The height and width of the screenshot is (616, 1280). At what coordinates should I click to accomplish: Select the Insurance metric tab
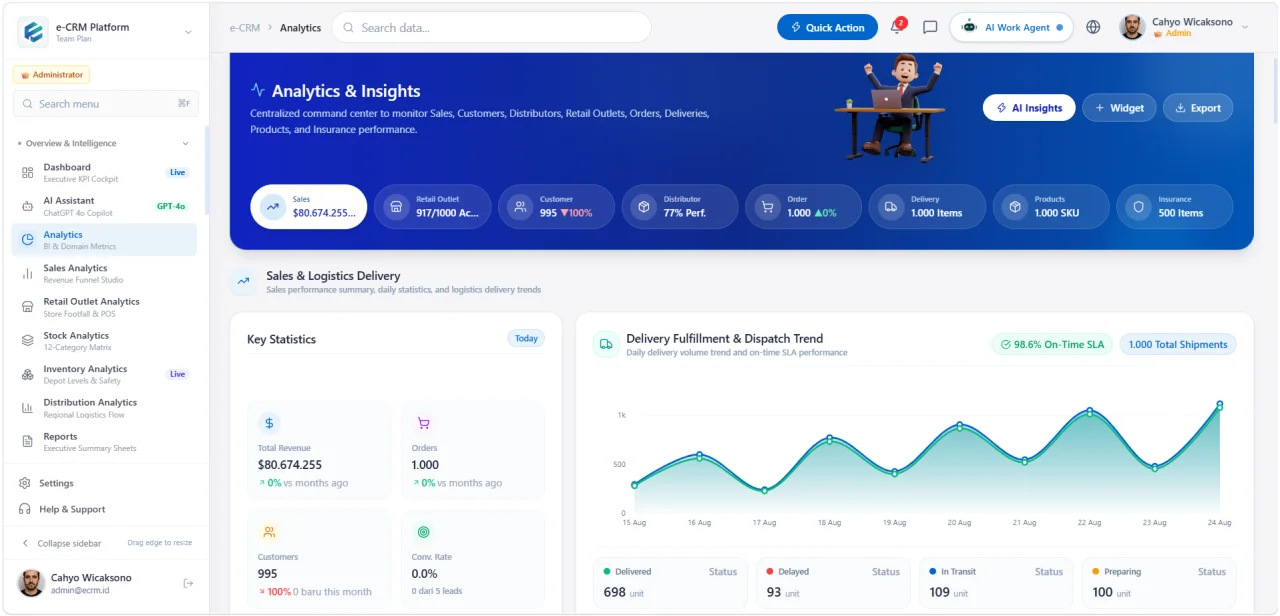(1175, 207)
